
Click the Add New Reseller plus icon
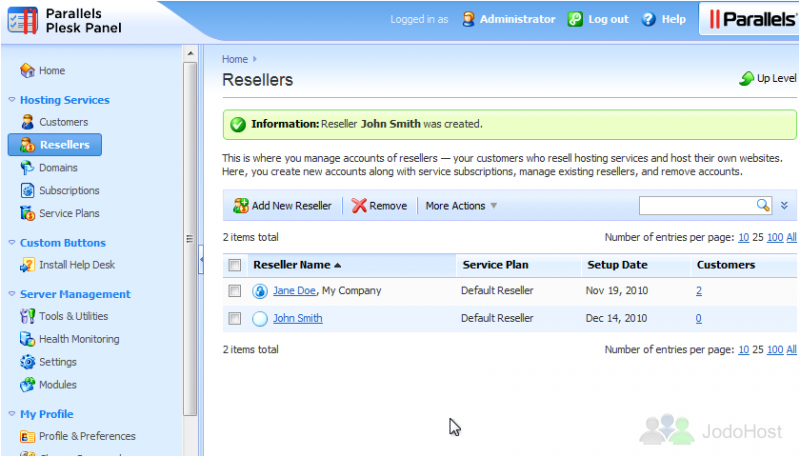(240, 206)
